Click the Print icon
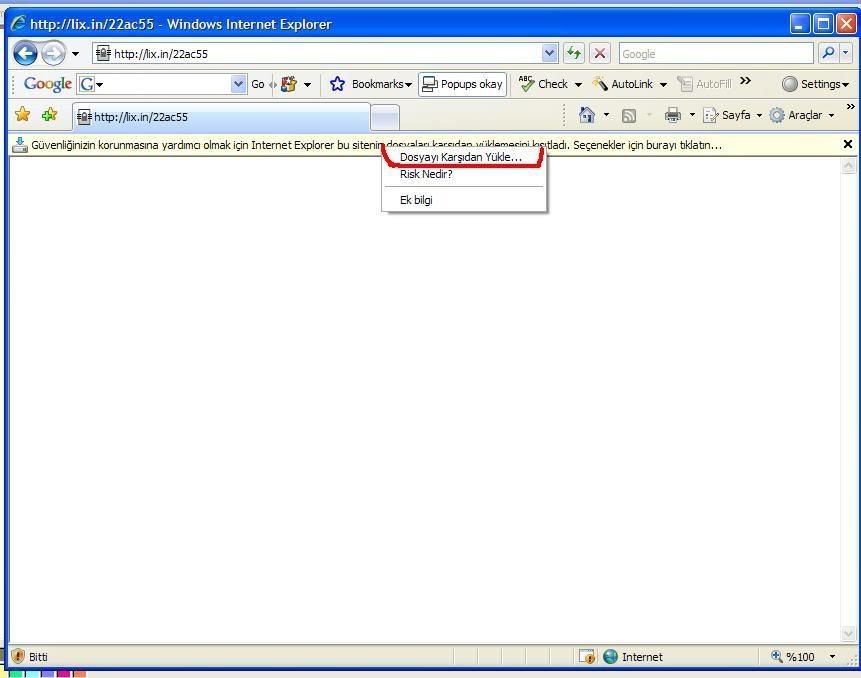The width and height of the screenshot is (861, 678). (x=673, y=115)
